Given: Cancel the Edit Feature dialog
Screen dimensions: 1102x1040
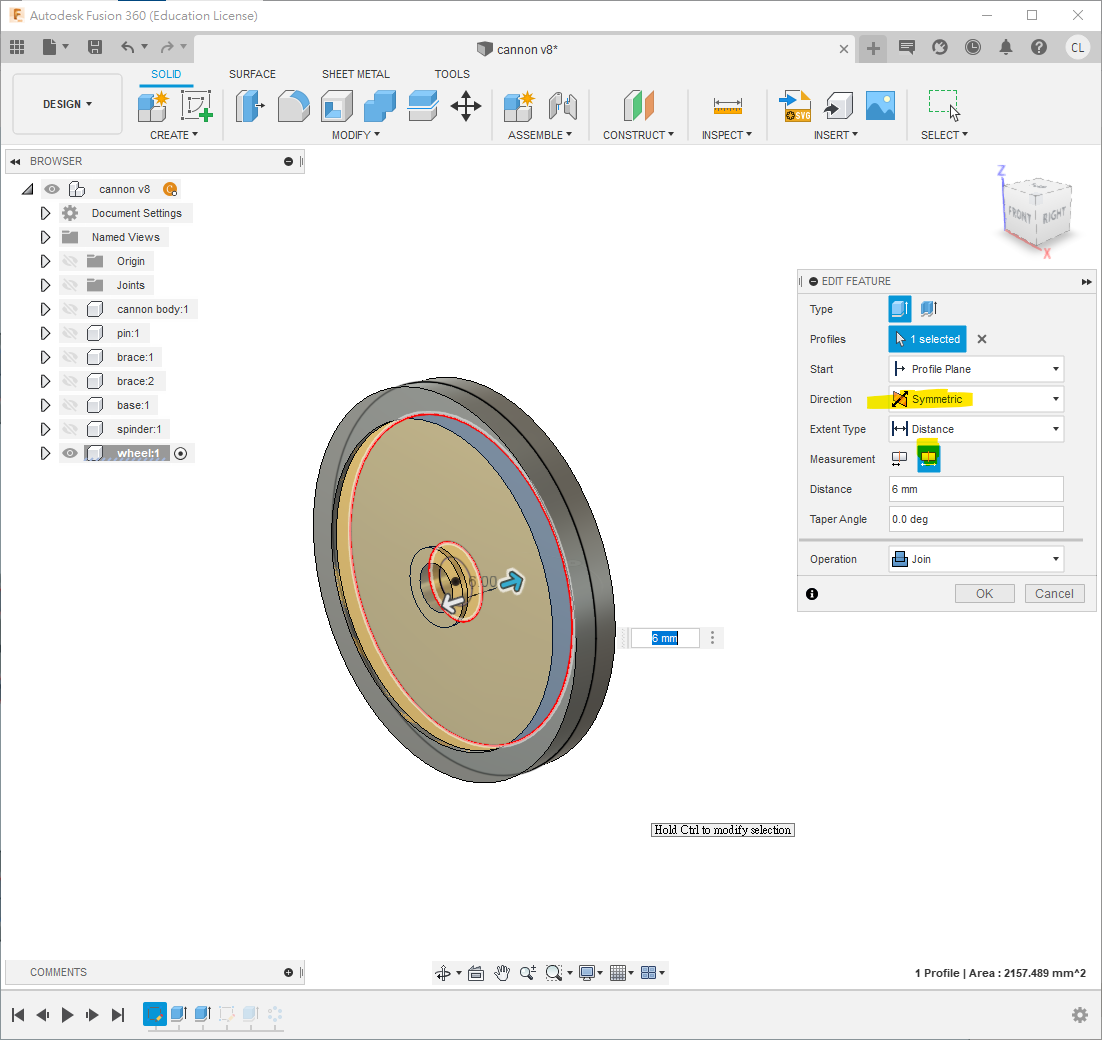Looking at the screenshot, I should click(1054, 593).
